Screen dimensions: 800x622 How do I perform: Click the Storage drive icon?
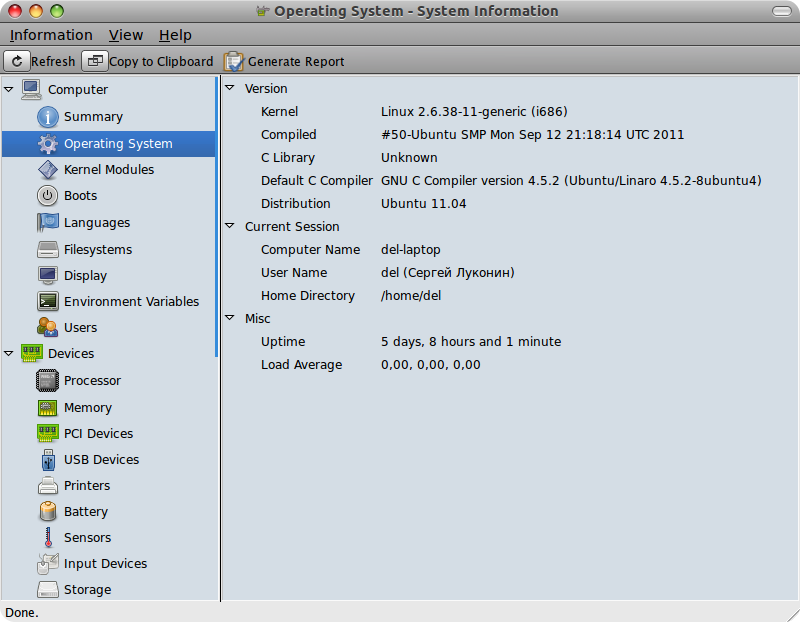pos(47,590)
